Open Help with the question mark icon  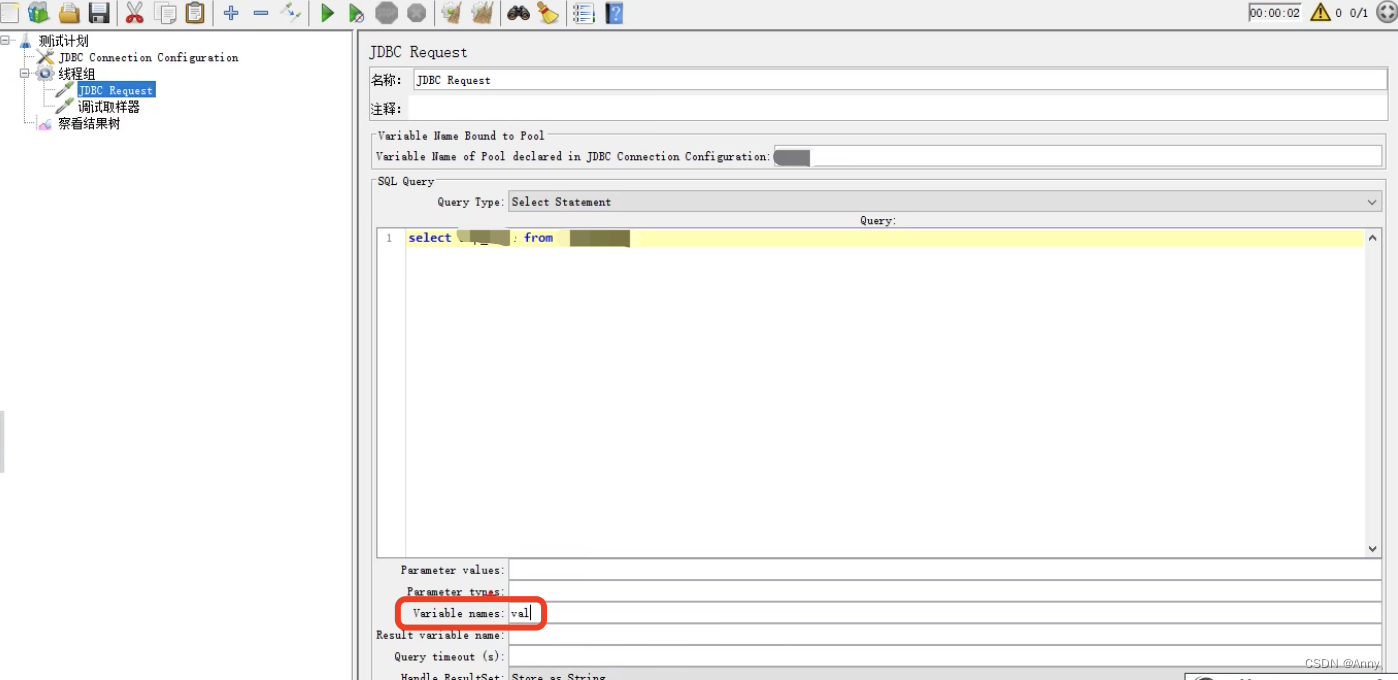(x=614, y=13)
